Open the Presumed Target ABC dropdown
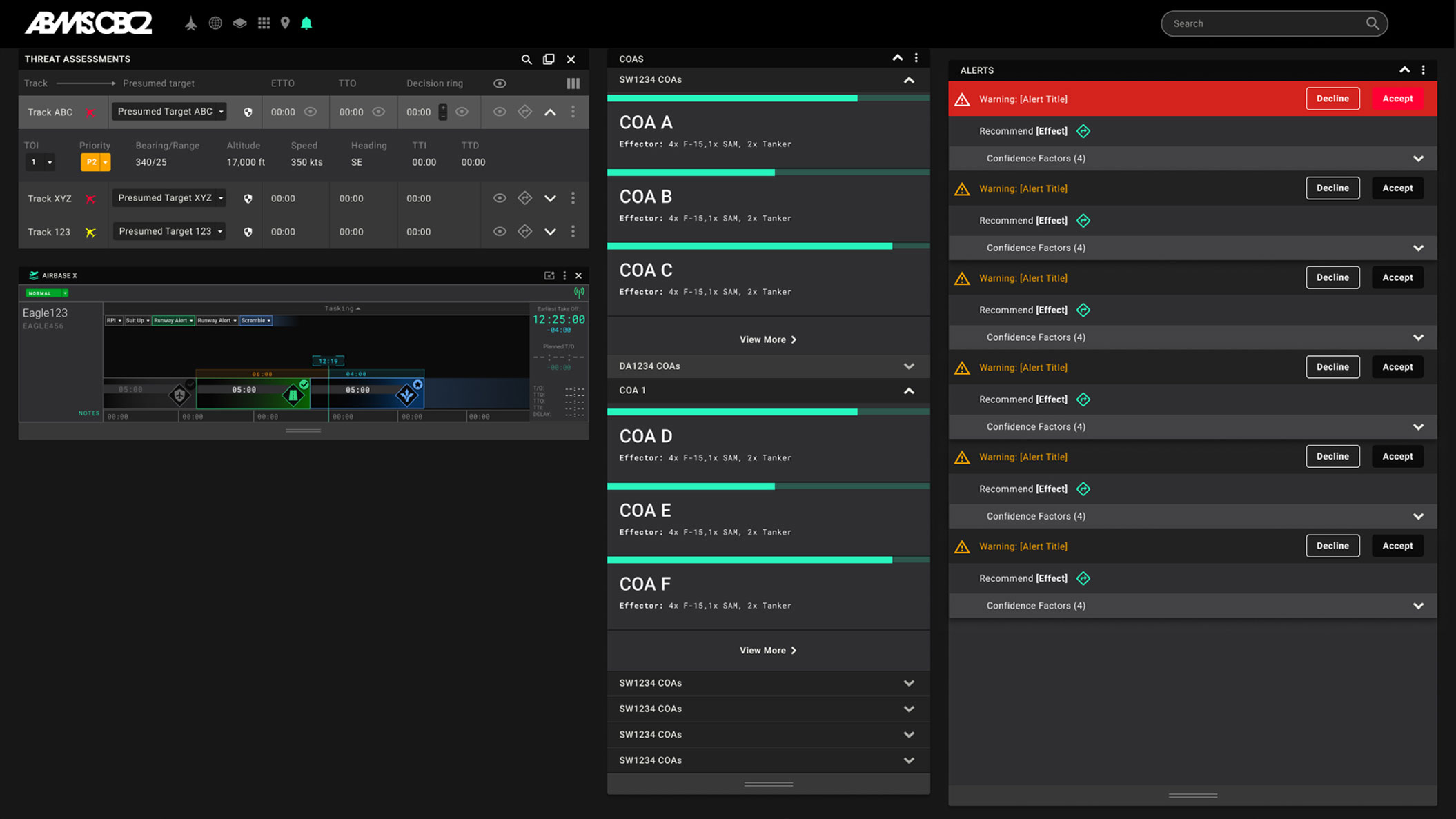This screenshot has height=819, width=1456. (169, 112)
